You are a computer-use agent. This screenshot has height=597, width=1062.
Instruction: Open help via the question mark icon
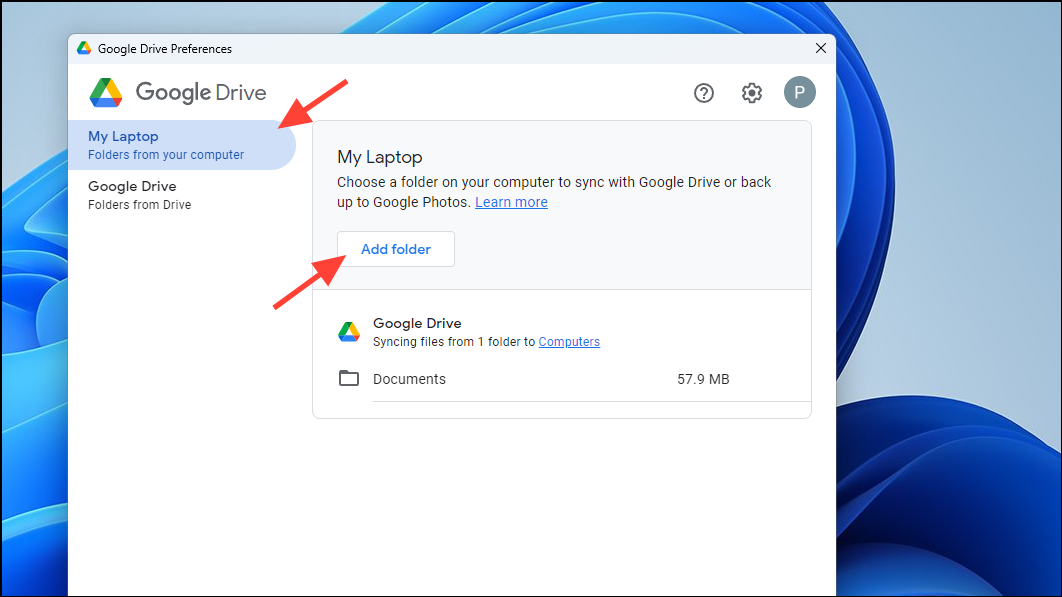click(x=704, y=92)
